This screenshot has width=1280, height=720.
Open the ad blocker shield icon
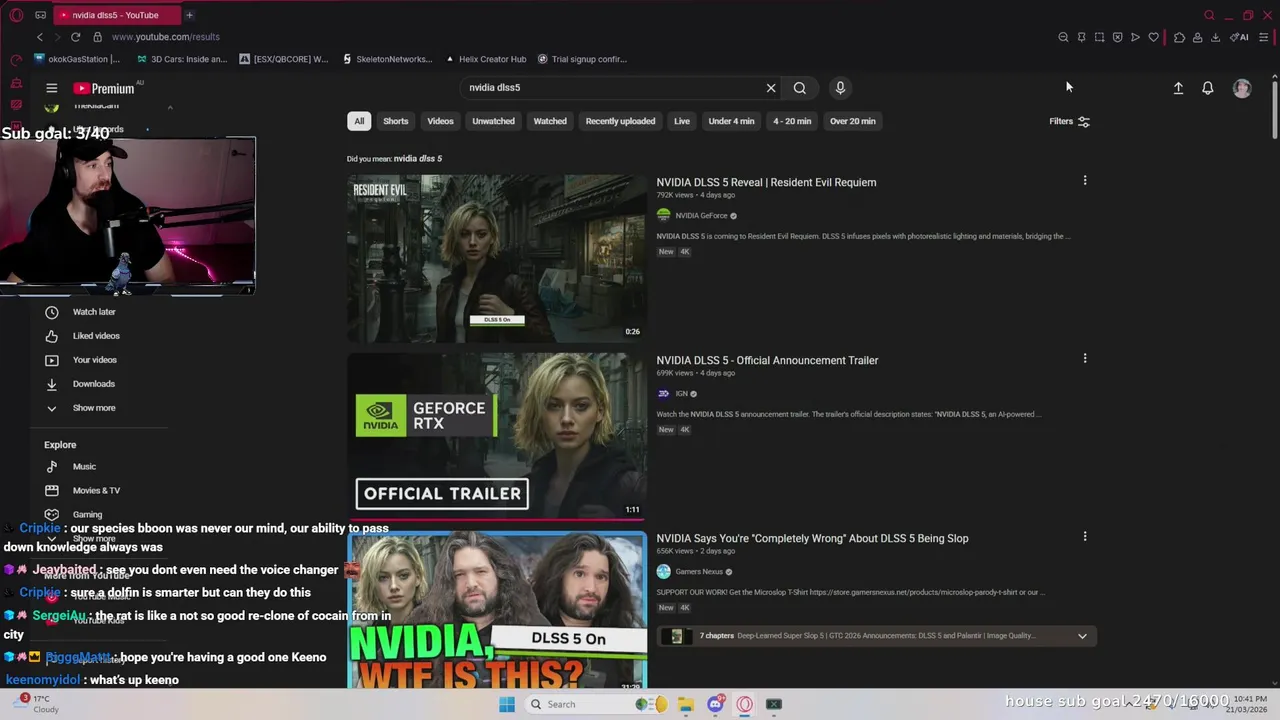(x=1117, y=37)
